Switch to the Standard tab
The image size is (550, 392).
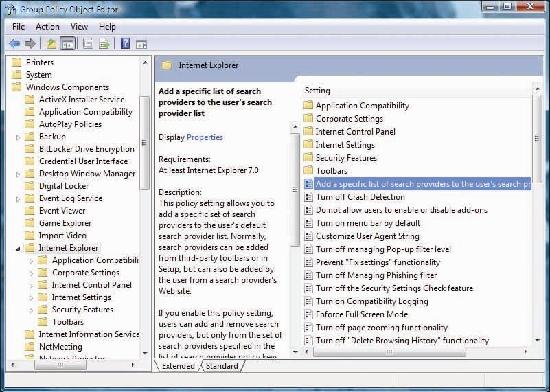tap(222, 366)
